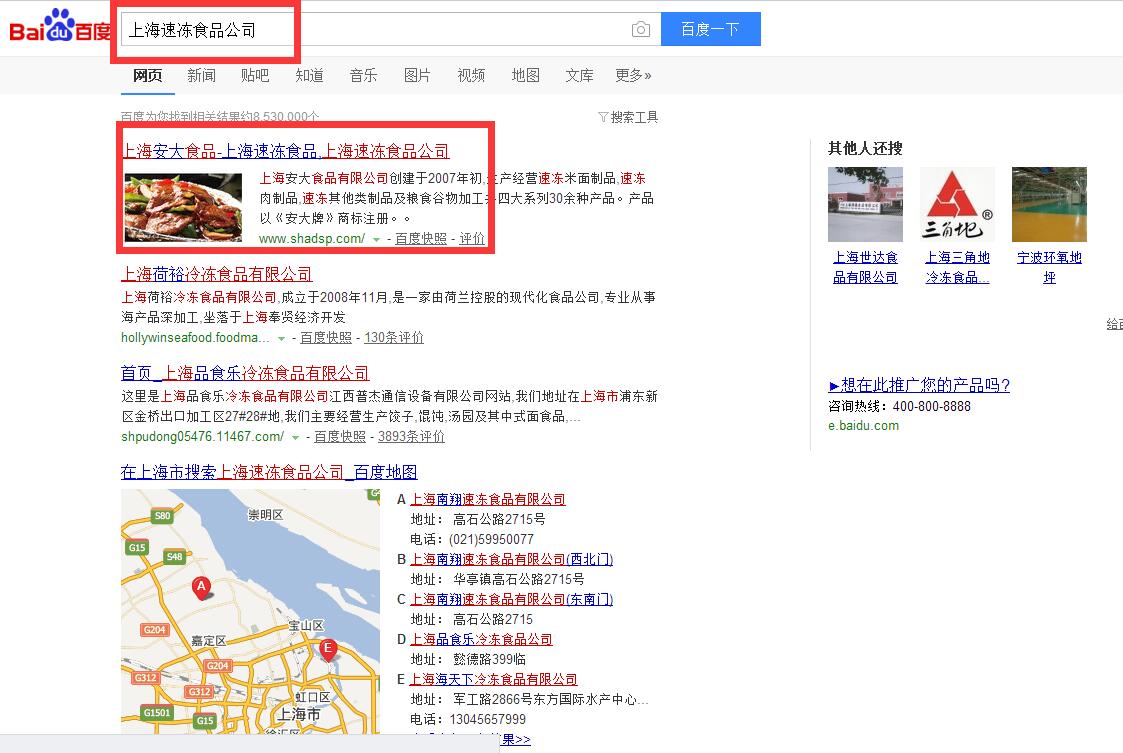1123x753 pixels.
Task: Open the 地图 tab
Action: pyautogui.click(x=526, y=75)
